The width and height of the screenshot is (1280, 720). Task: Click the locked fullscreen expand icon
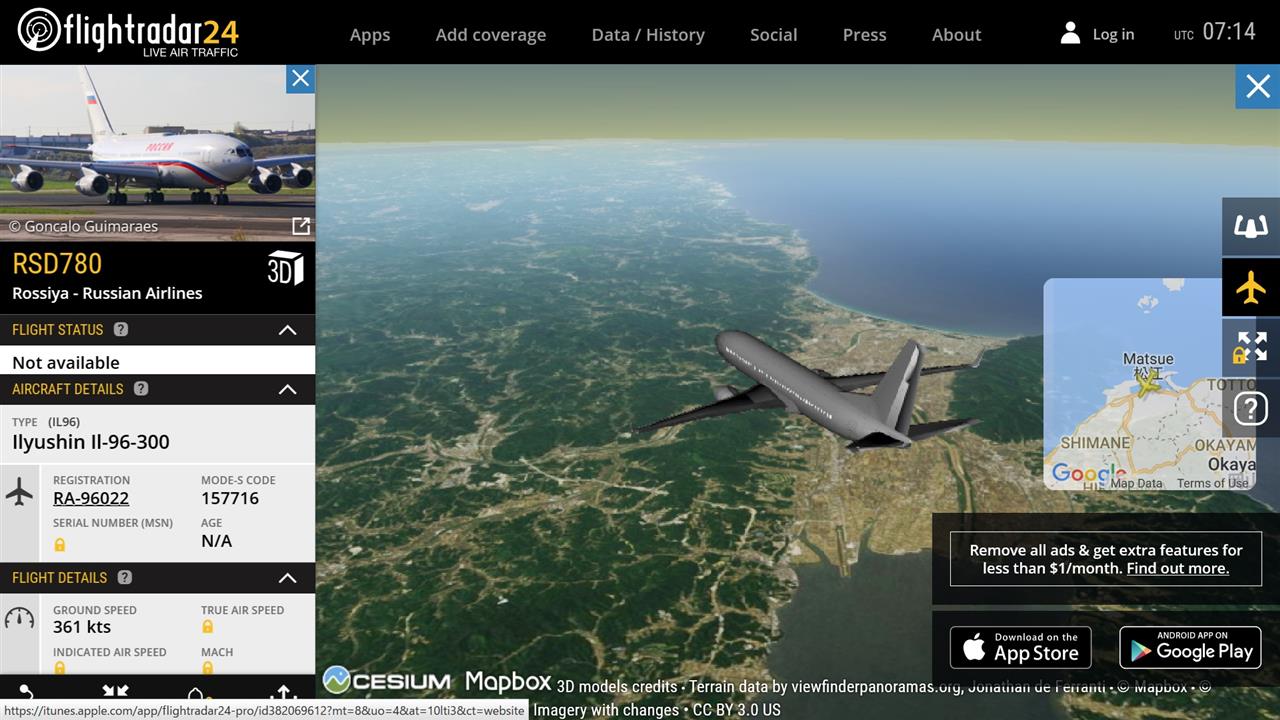point(1251,347)
